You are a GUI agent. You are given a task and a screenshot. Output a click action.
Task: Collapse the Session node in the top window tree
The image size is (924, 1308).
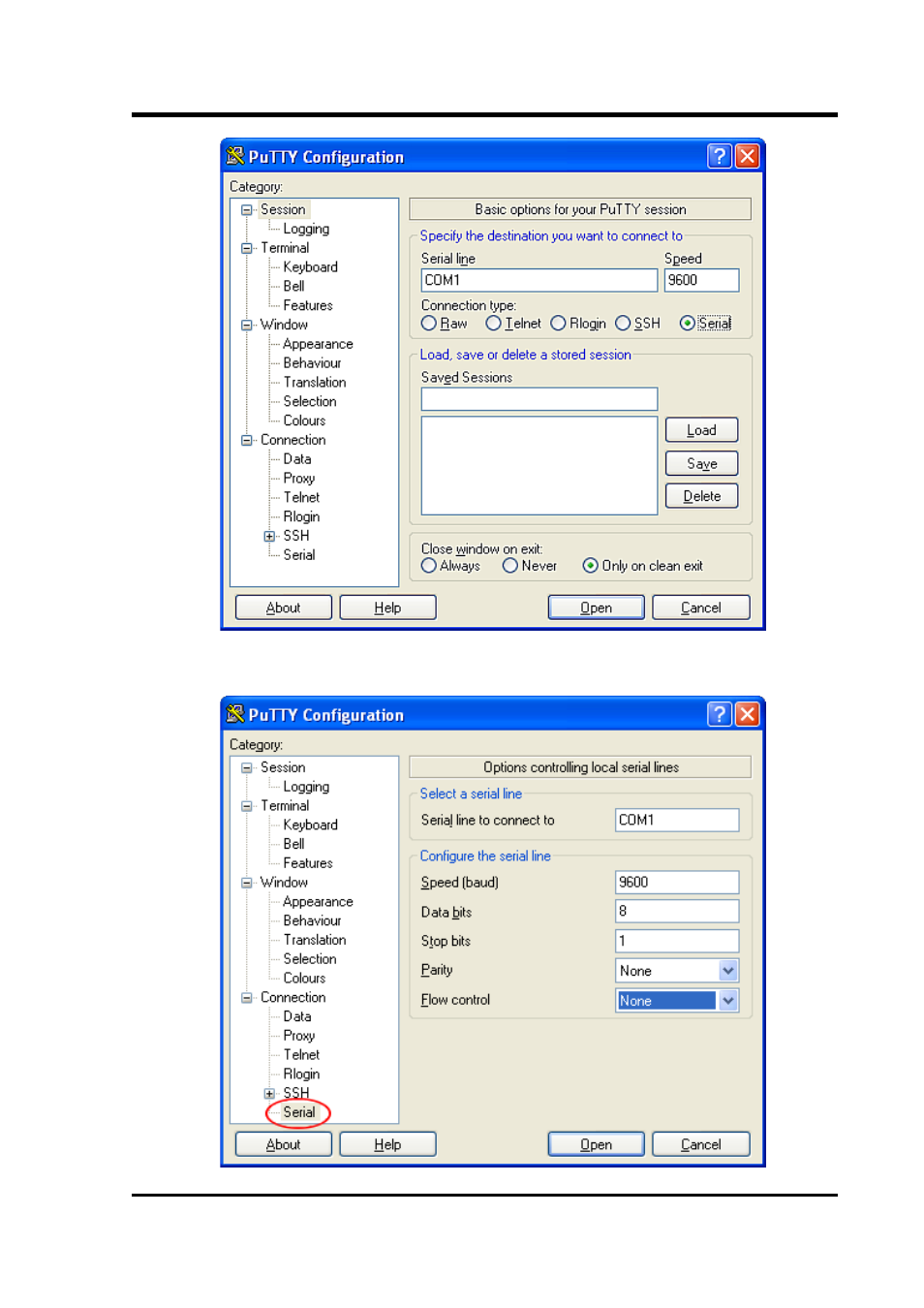[x=247, y=210]
